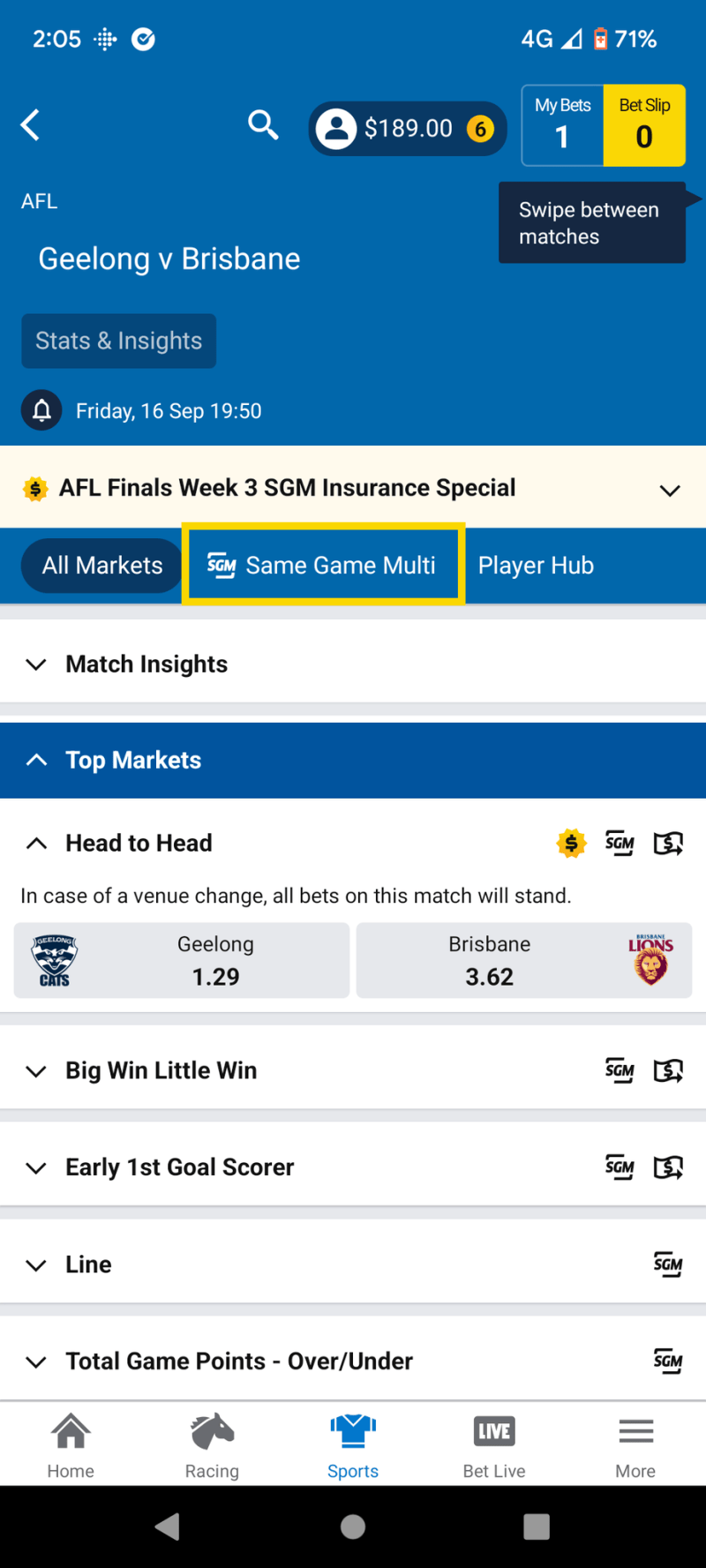The width and height of the screenshot is (706, 1568).
Task: Open Home from bottom navigation
Action: 71,1444
